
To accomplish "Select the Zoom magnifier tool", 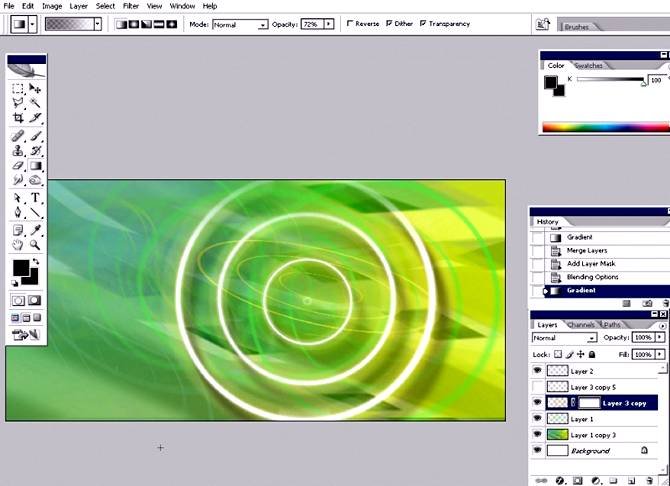I will pos(35,245).
